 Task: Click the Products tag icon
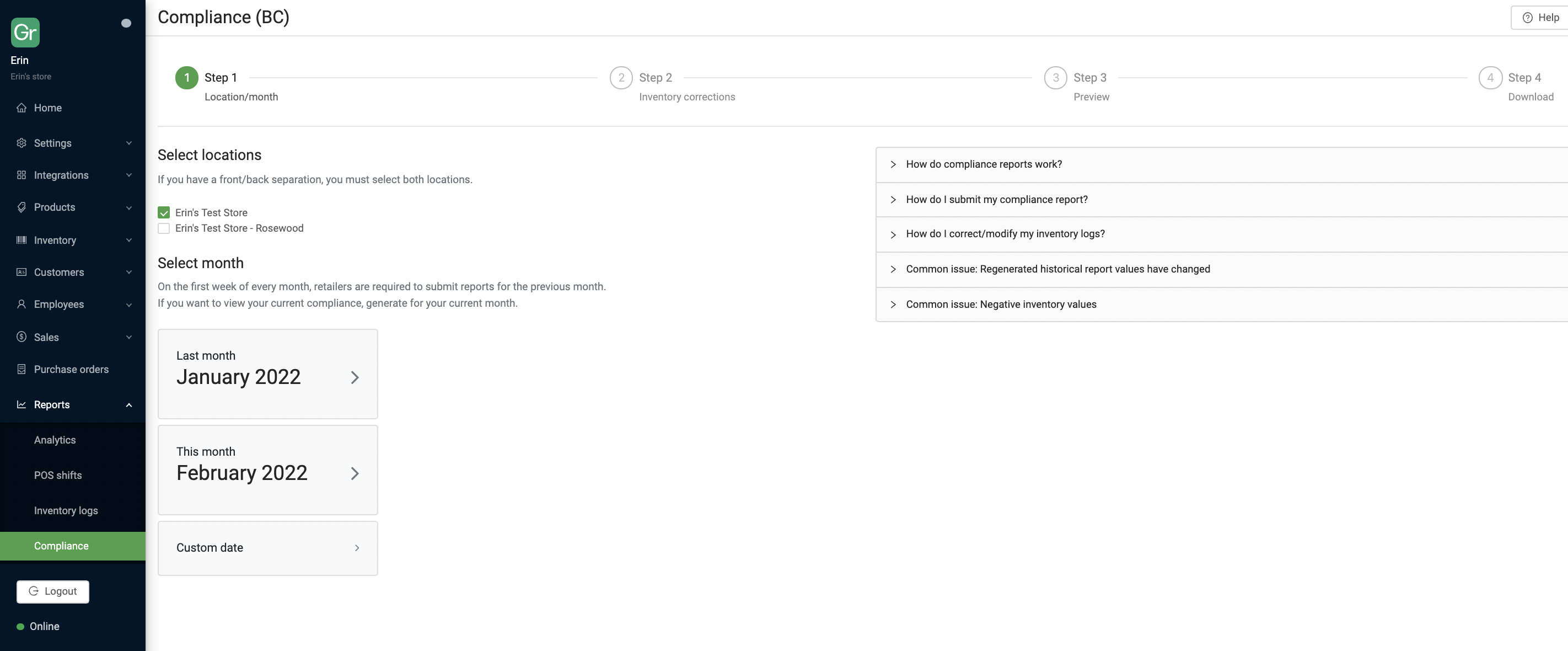(22, 207)
